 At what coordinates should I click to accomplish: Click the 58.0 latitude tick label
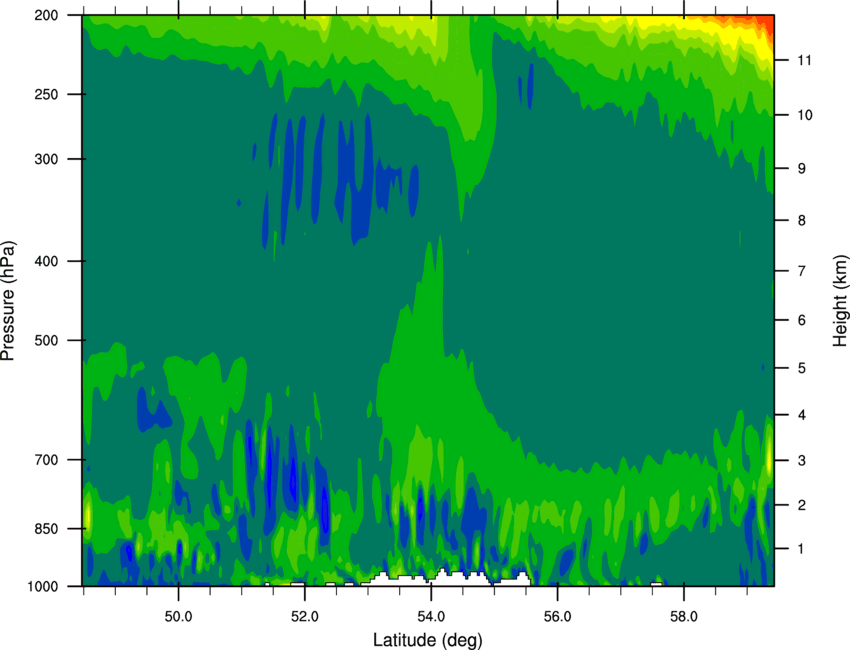pos(684,617)
